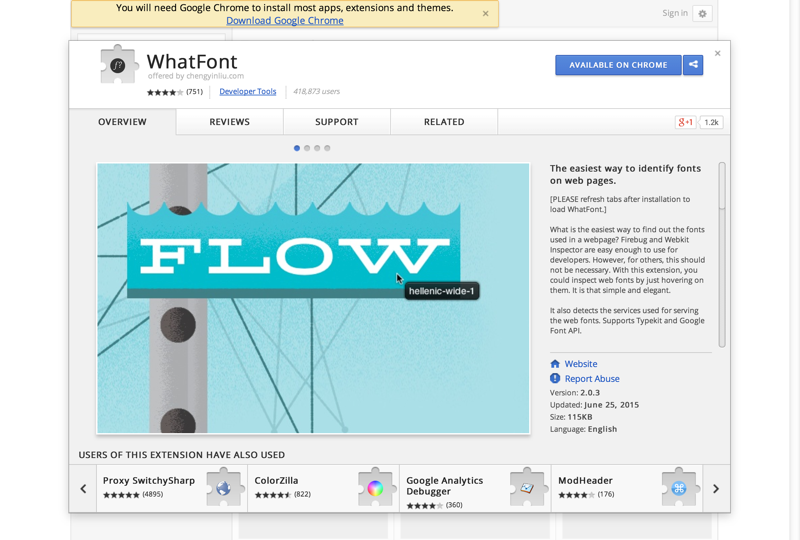Open the Developer Tools category link

click(x=247, y=91)
